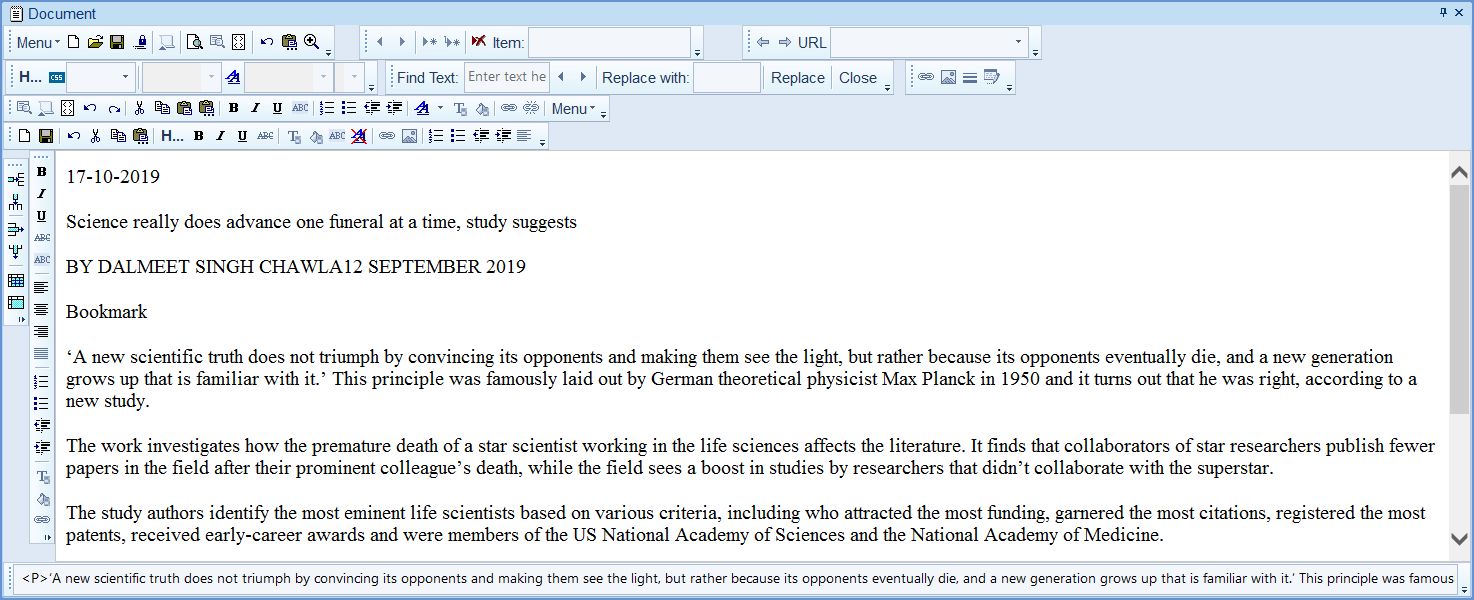This screenshot has height=600, width=1474.
Task: Toggle italic in the third toolbar row
Action: pos(255,108)
